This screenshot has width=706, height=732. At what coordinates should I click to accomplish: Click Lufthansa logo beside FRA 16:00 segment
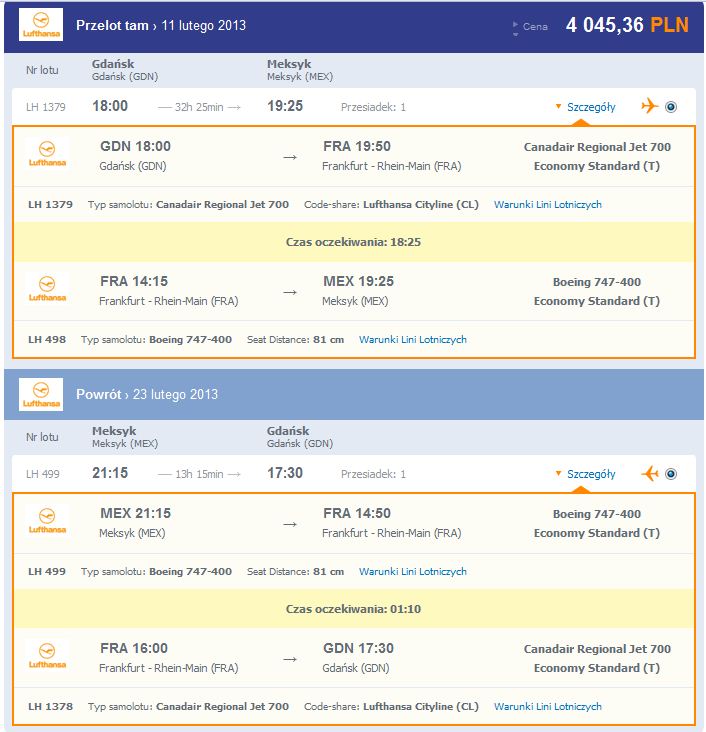point(47,656)
